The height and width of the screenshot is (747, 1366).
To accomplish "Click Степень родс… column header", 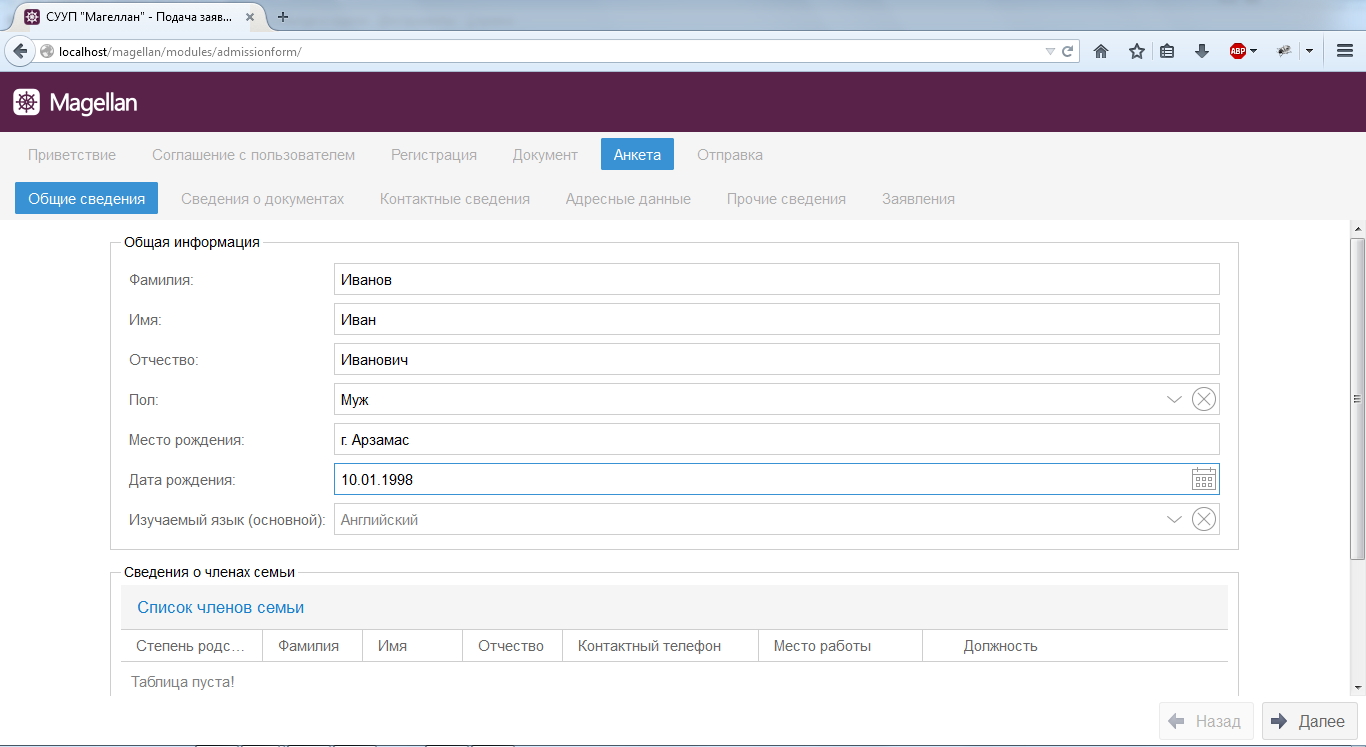I will pyautogui.click(x=191, y=646).
